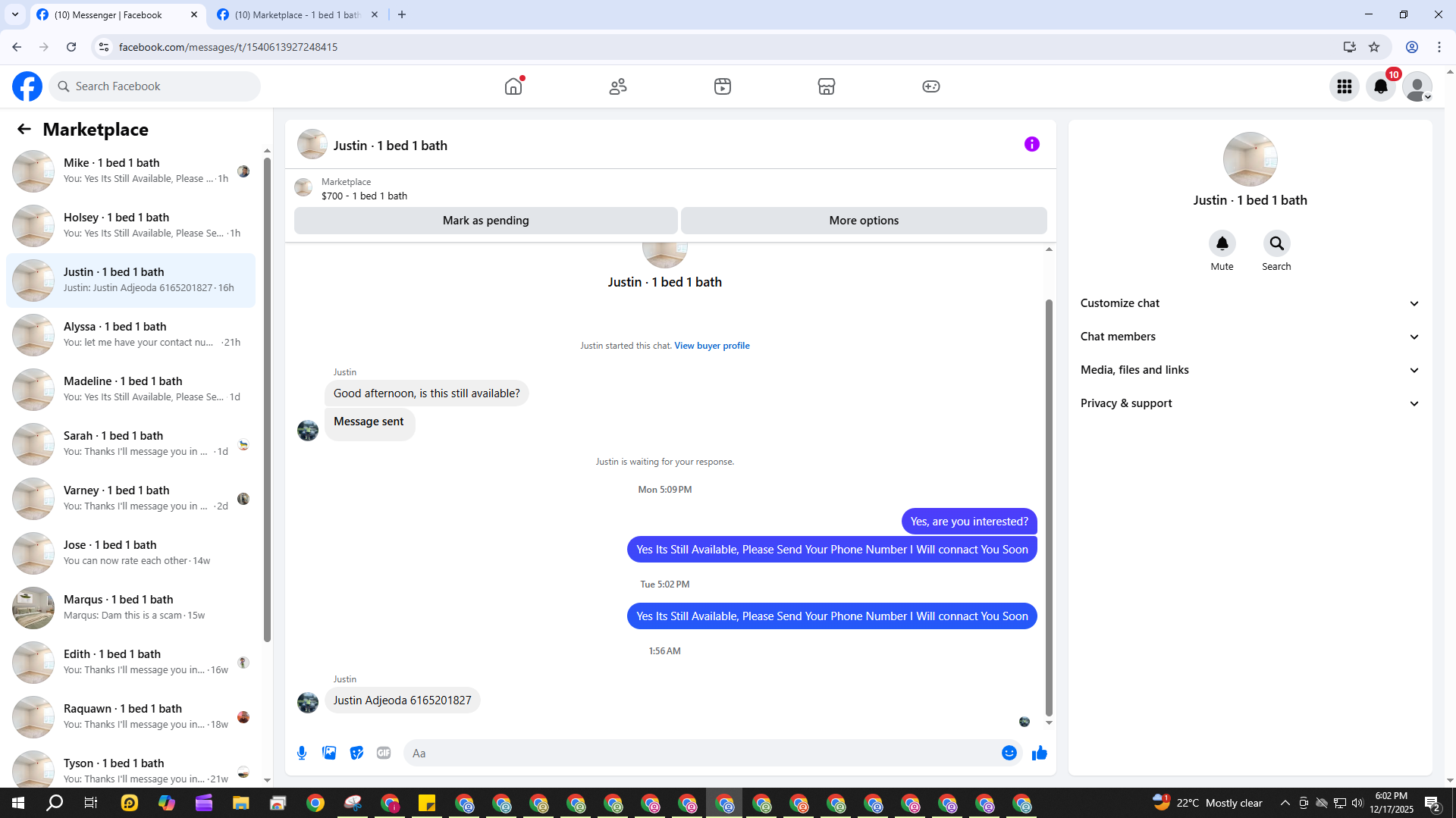Click Mark as pending button
This screenshot has width=1456, height=818.
click(x=486, y=221)
